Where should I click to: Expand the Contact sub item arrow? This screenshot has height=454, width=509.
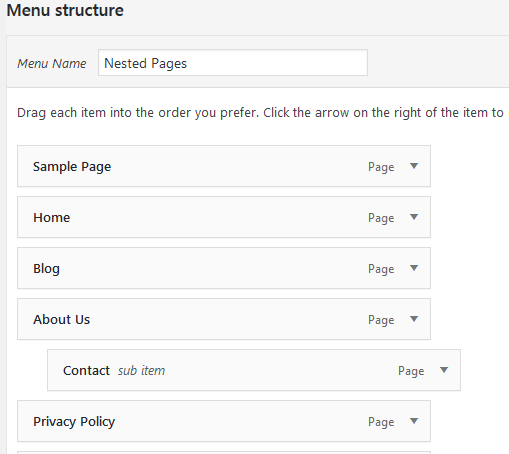[x=444, y=370]
